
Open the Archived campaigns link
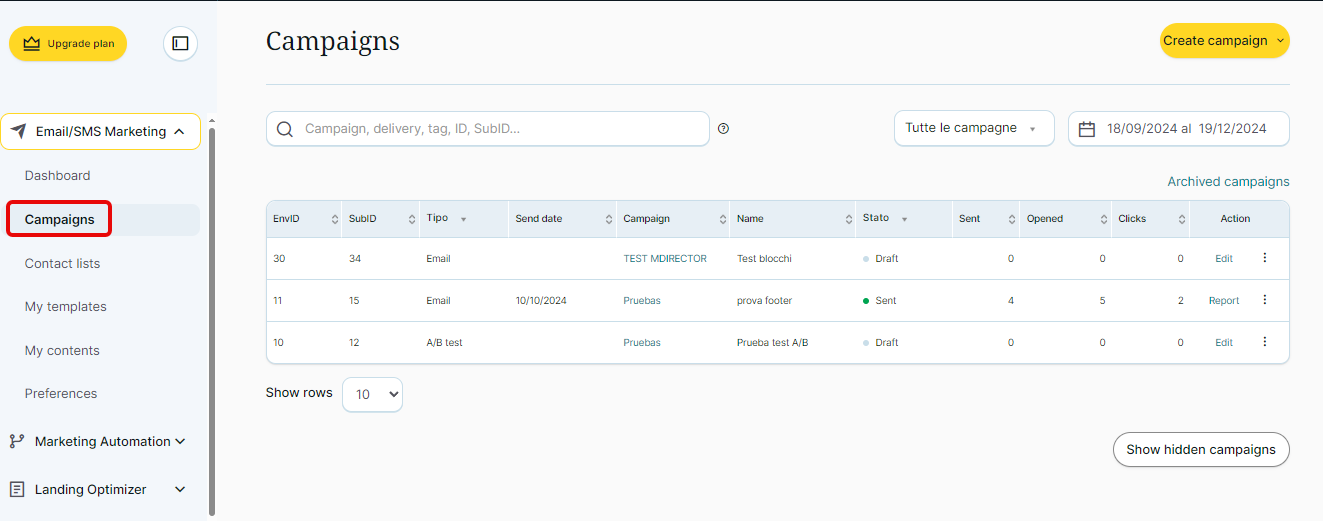(1228, 182)
